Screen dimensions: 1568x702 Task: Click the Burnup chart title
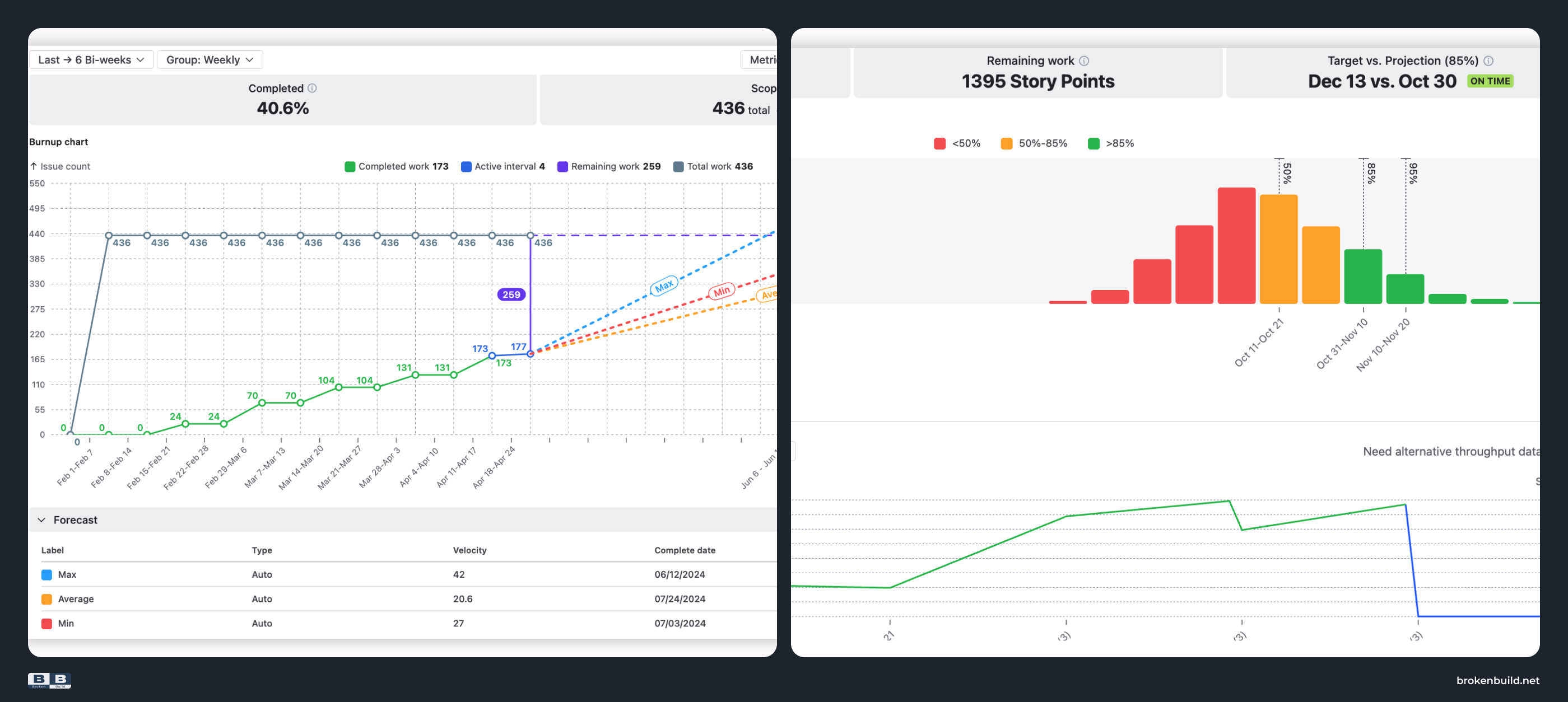[58, 142]
